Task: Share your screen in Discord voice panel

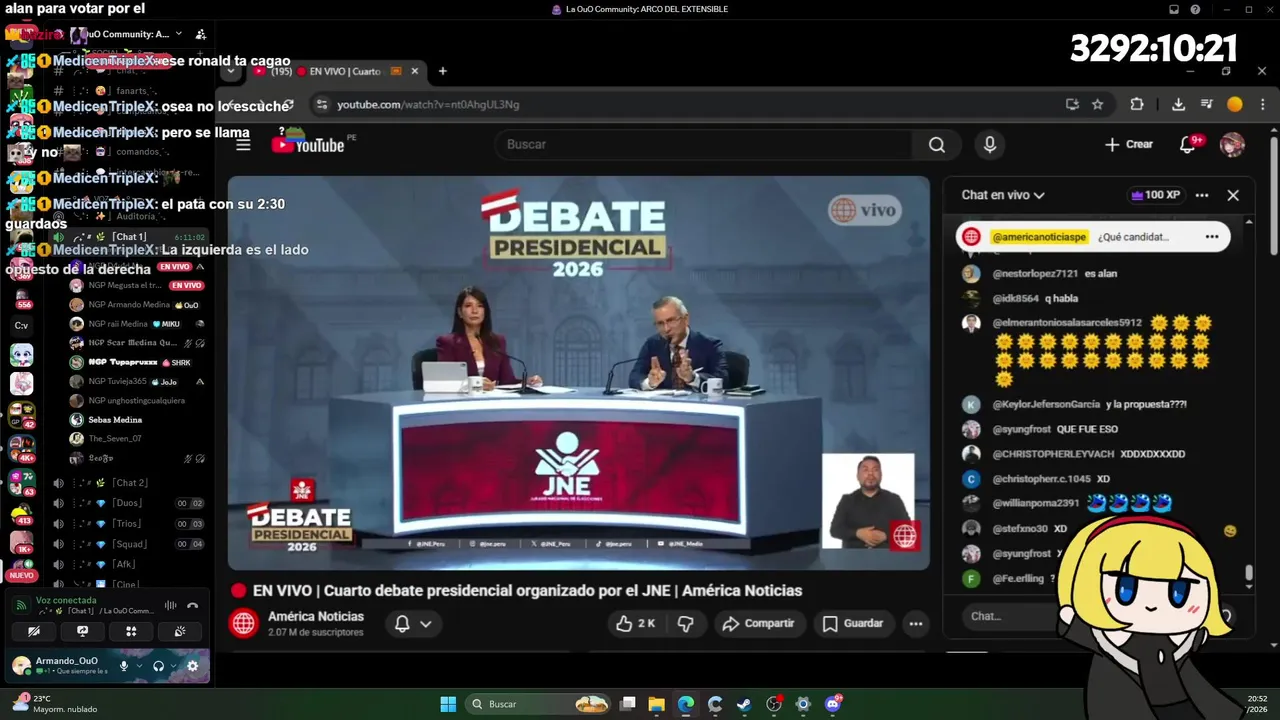Action: 83,631
